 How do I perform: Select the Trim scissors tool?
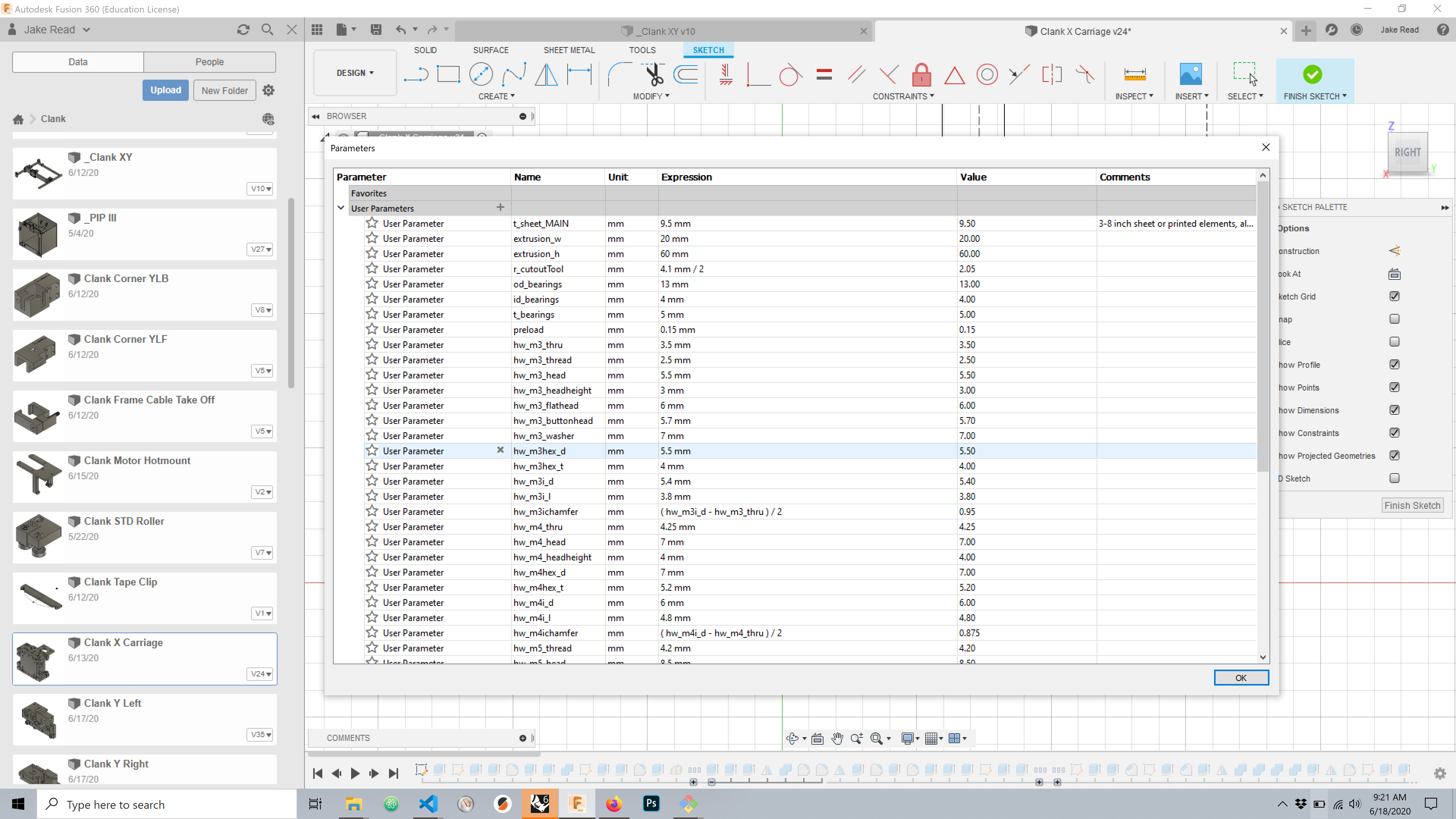click(x=653, y=74)
